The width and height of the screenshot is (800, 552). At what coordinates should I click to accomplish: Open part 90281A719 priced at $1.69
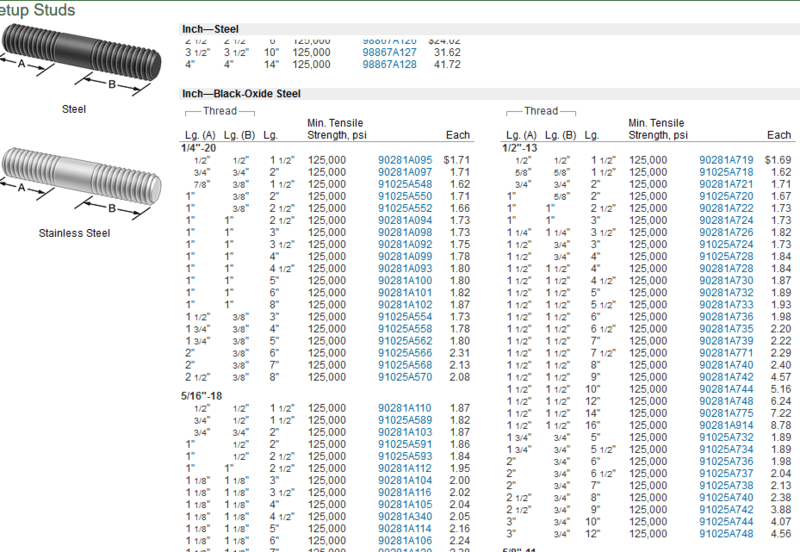coord(726,160)
